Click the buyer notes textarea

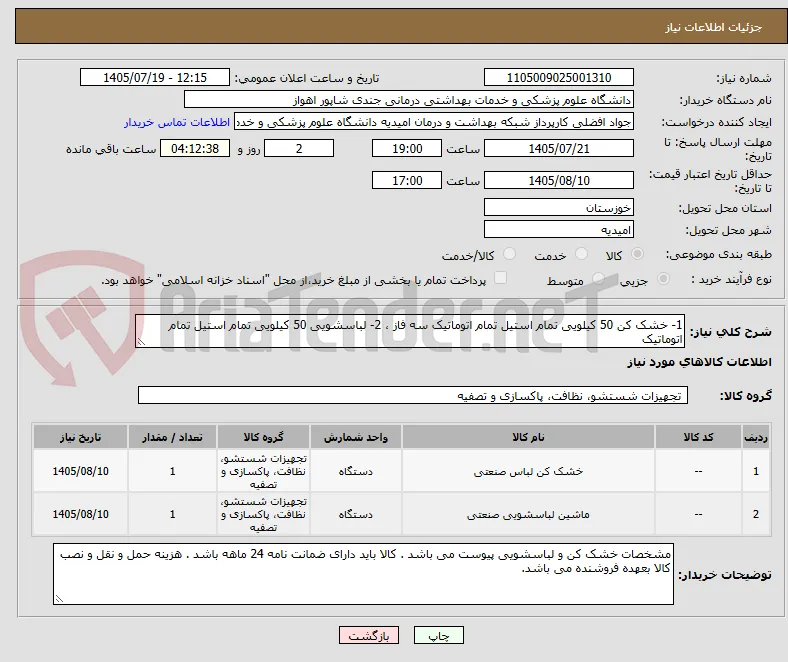pos(363,574)
